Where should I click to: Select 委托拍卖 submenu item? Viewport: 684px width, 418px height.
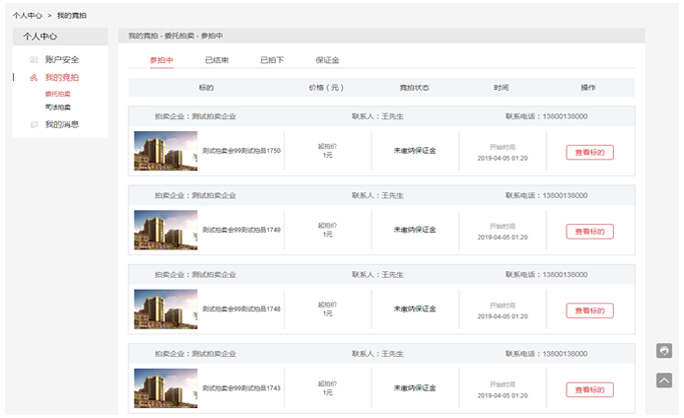point(58,94)
